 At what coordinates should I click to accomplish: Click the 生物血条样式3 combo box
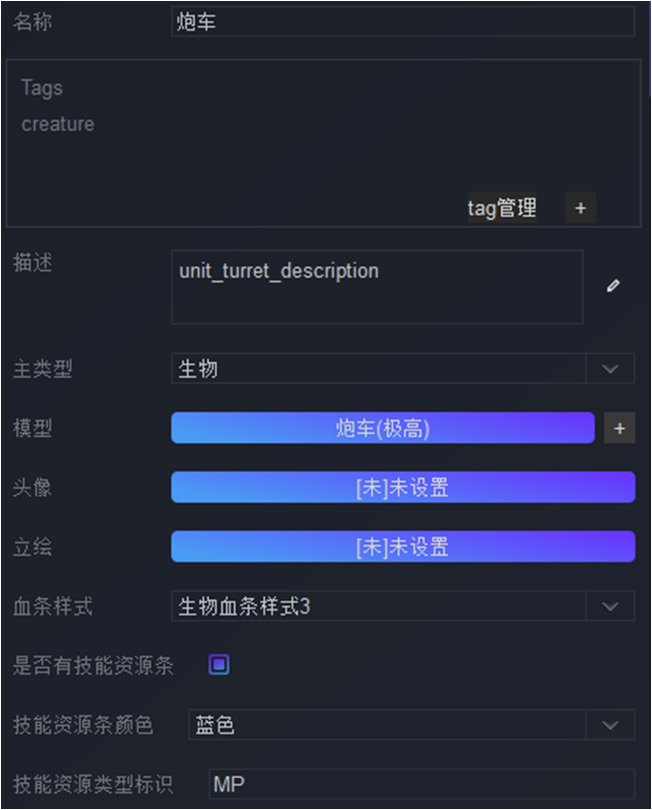point(379,606)
